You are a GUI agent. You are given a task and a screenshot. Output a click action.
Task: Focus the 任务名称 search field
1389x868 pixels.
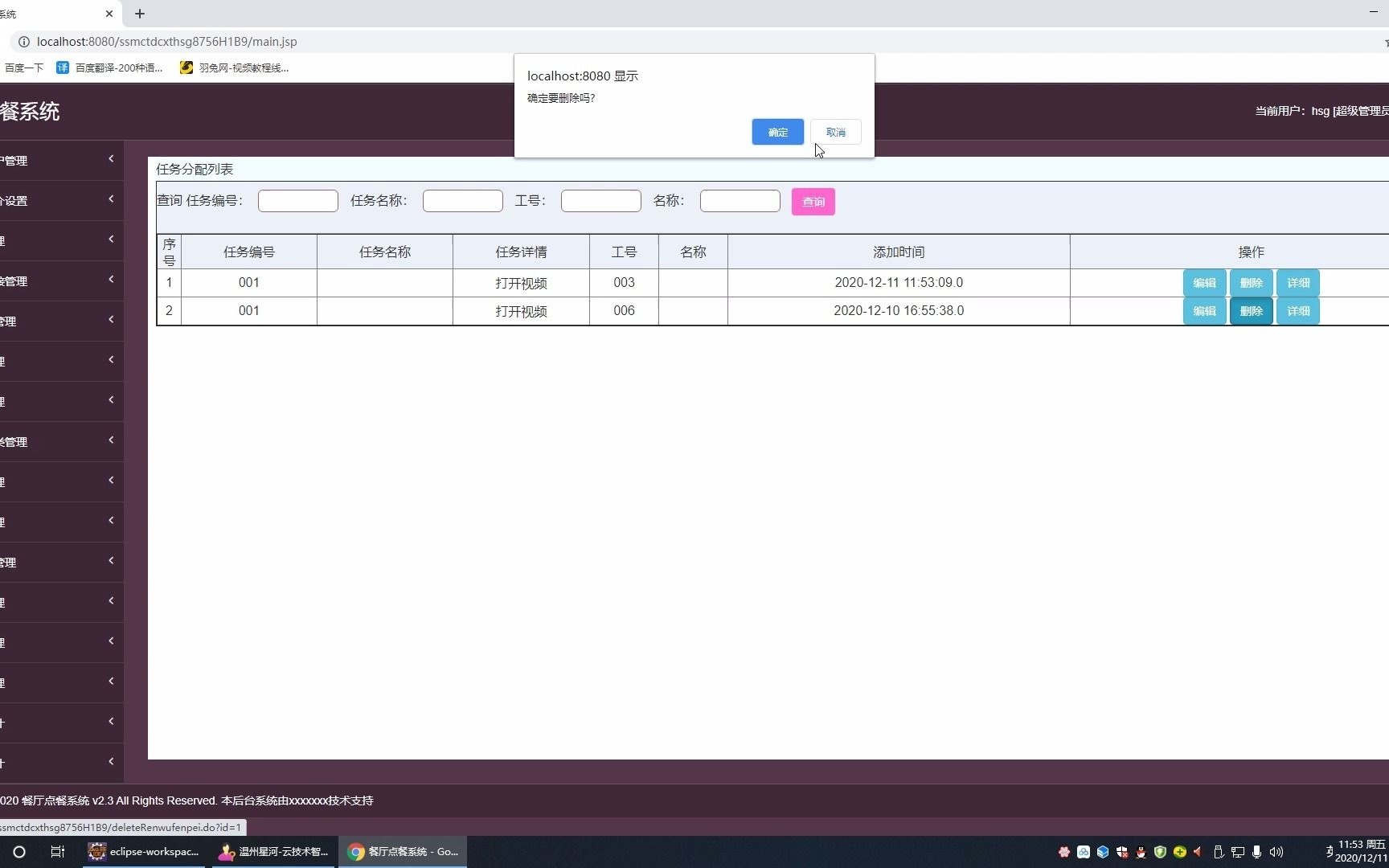point(462,201)
